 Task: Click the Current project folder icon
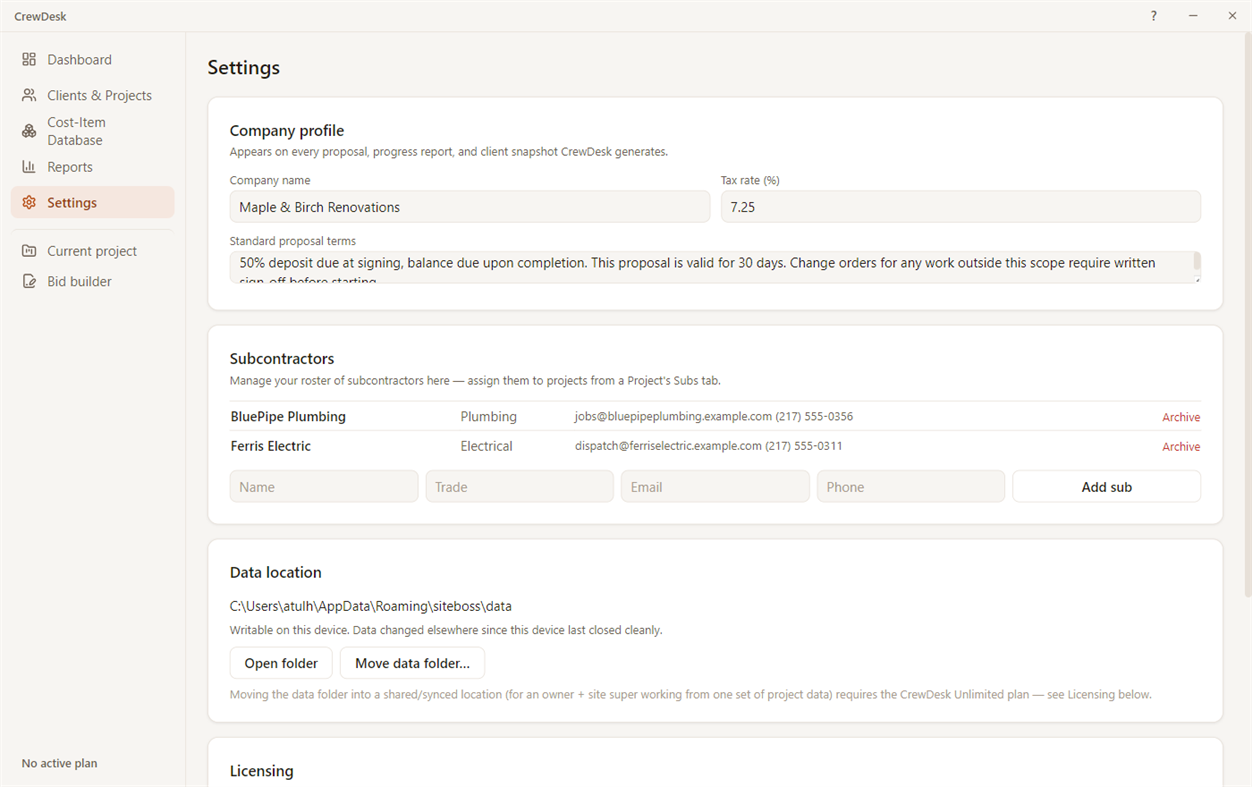29,251
